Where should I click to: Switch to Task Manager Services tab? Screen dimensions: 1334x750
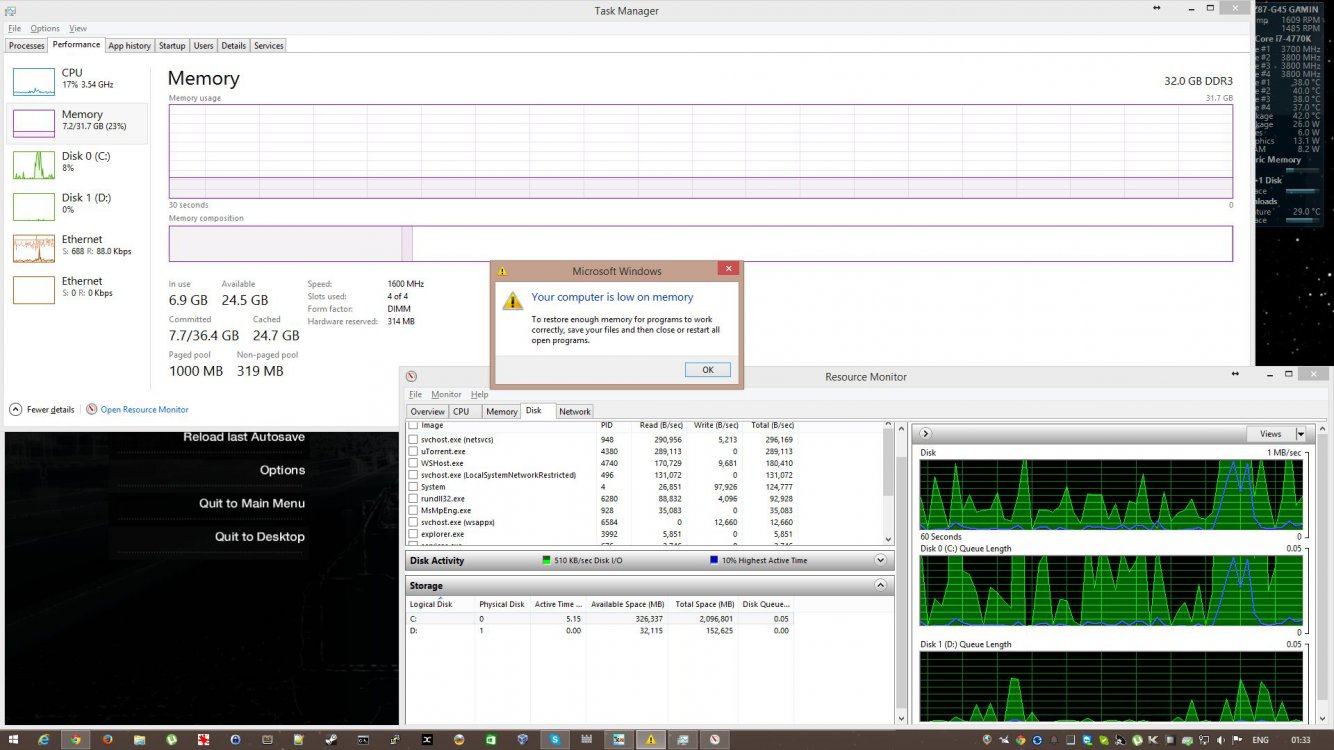coord(268,46)
